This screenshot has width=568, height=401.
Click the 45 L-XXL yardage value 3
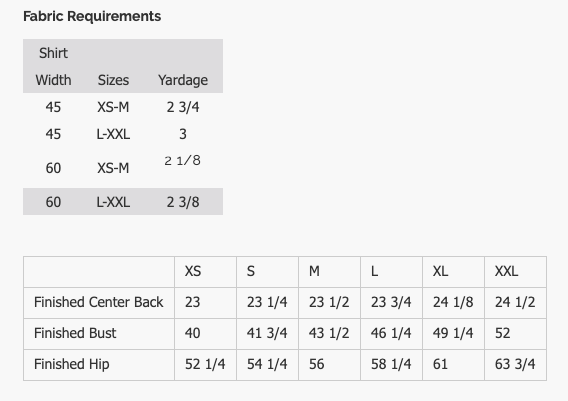click(x=183, y=134)
